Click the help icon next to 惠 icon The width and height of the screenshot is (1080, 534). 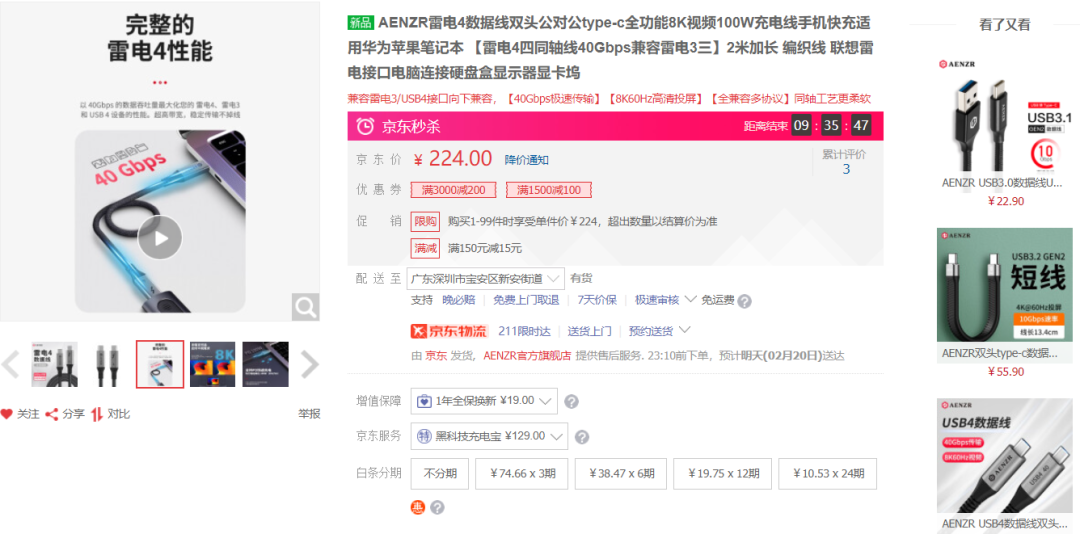437,508
